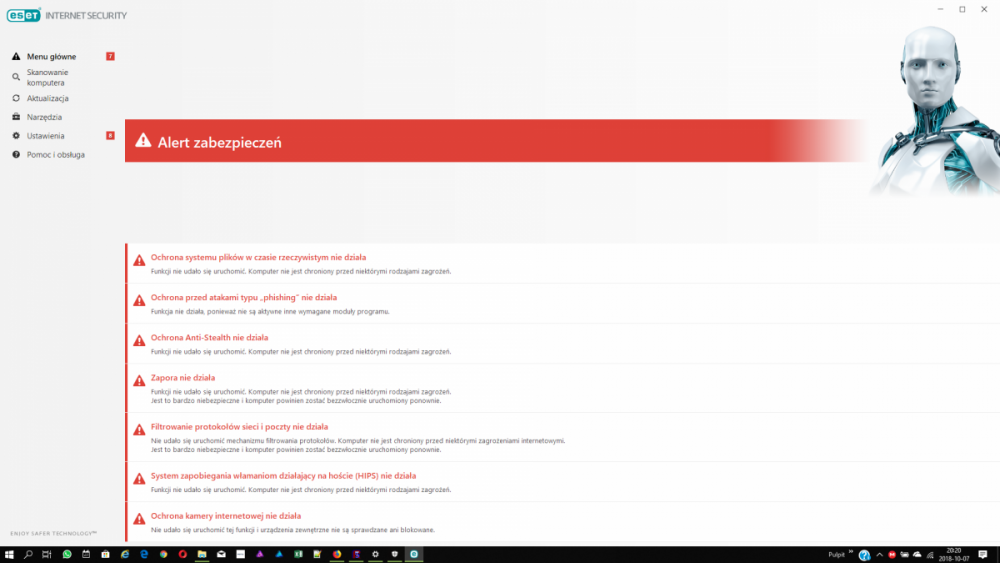Click the warning triangle beside Menu główne

[16, 56]
